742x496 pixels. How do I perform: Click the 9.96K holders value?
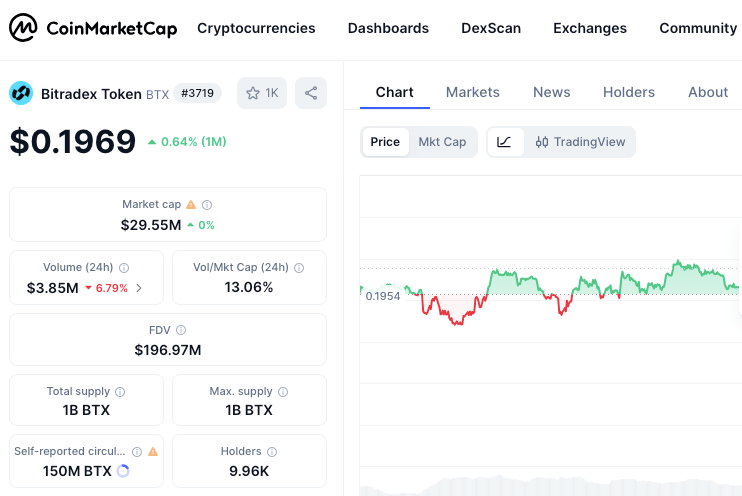(x=249, y=471)
